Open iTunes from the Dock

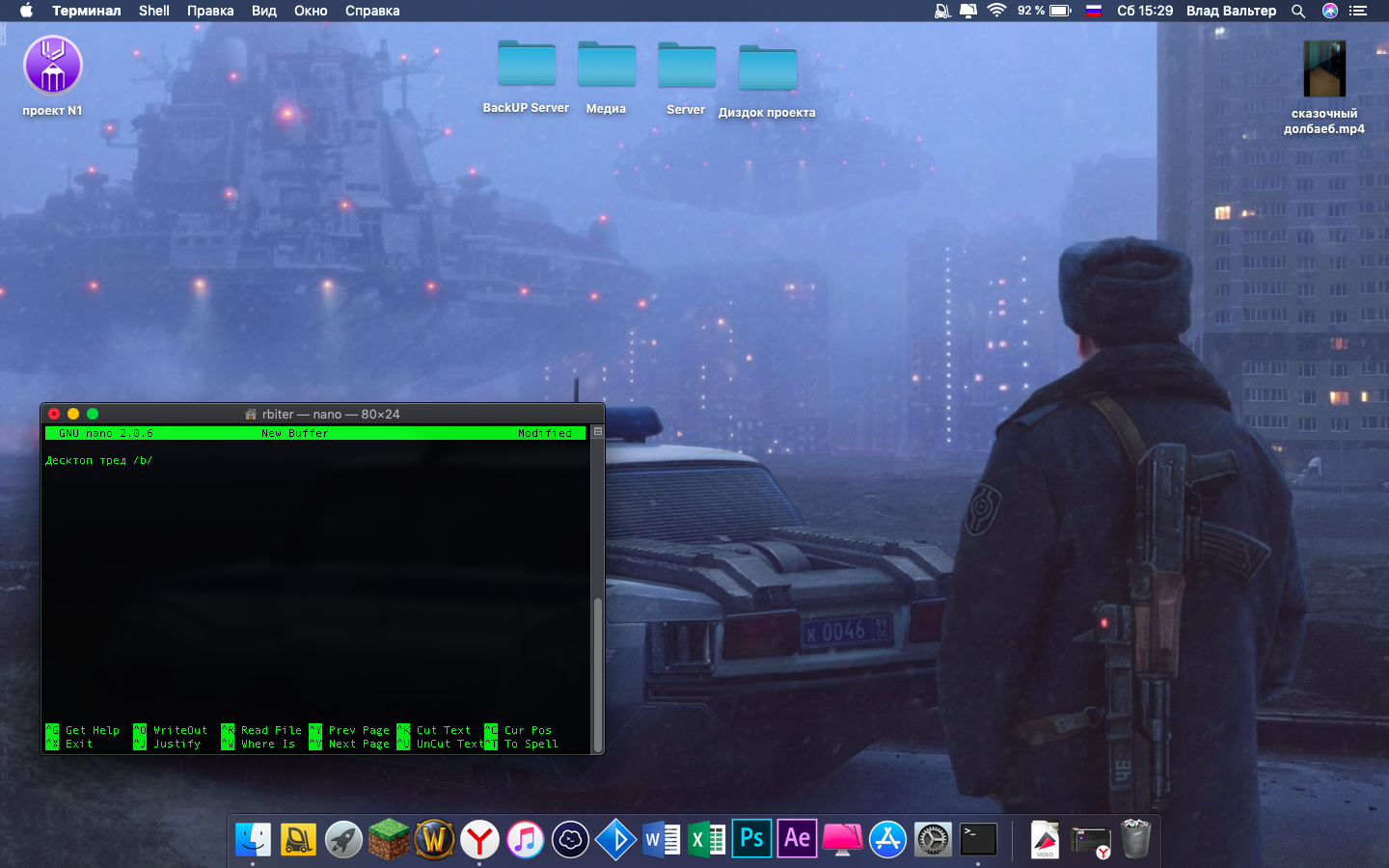pyautogui.click(x=525, y=840)
